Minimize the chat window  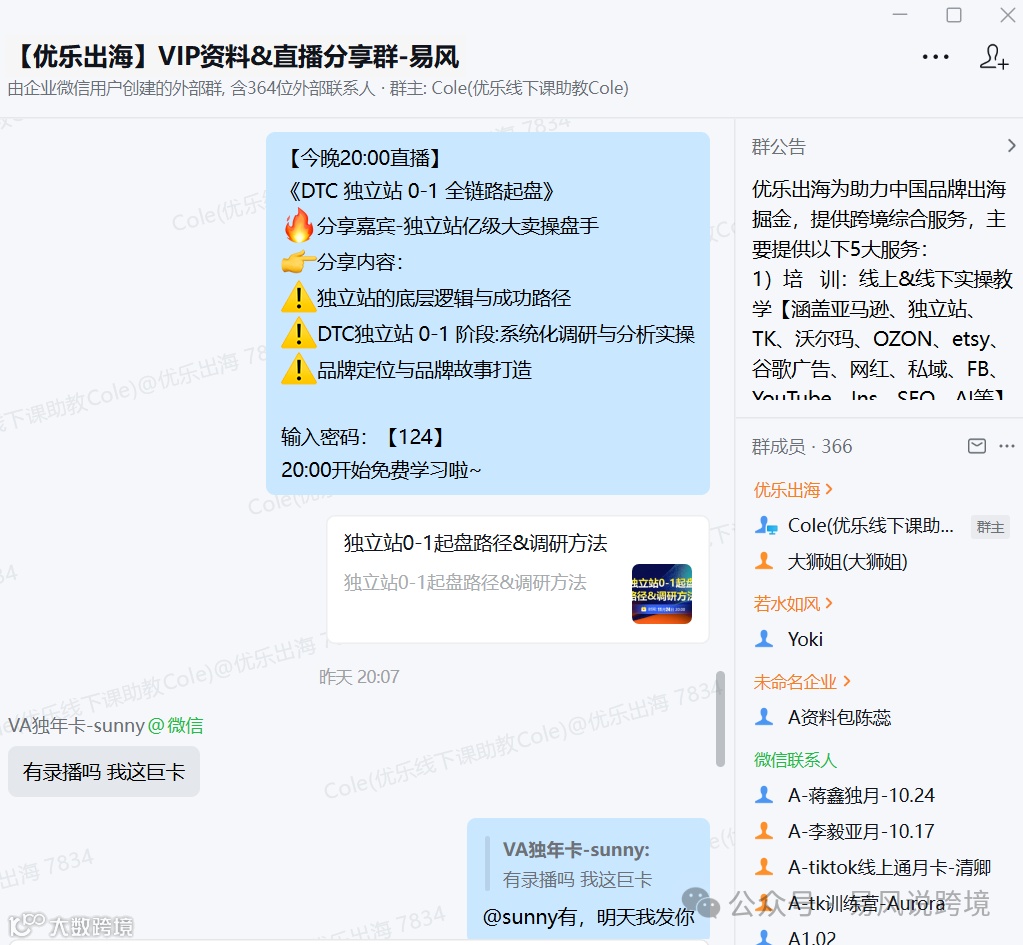coord(900,14)
